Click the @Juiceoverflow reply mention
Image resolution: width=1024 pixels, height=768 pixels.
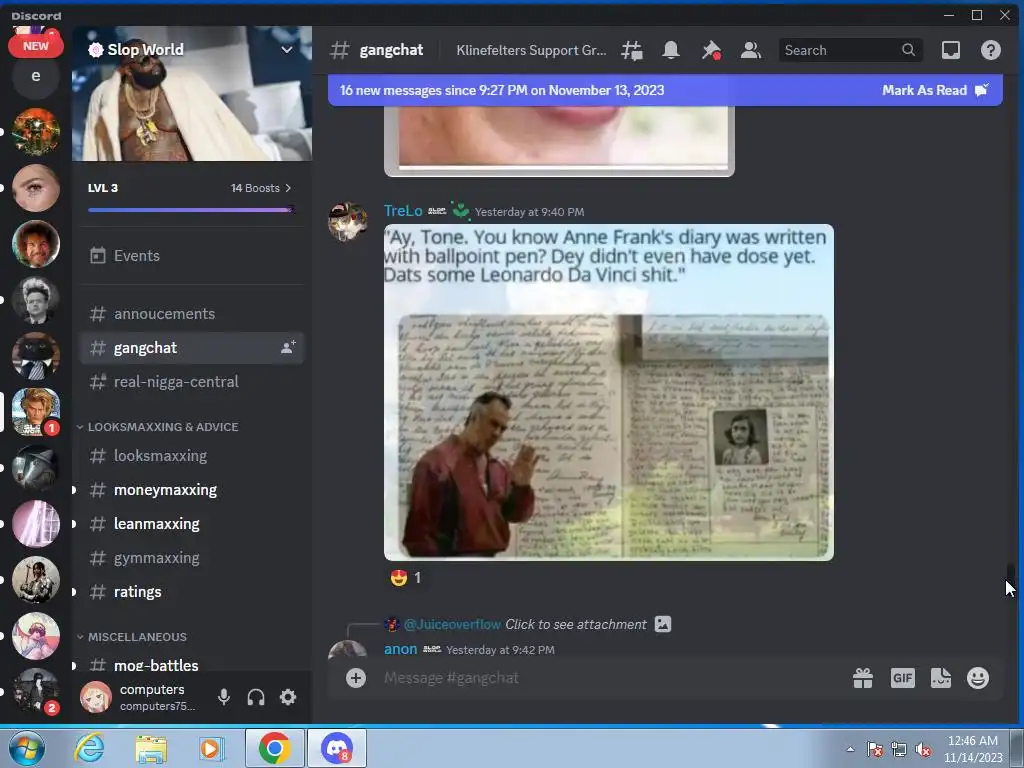tap(452, 624)
